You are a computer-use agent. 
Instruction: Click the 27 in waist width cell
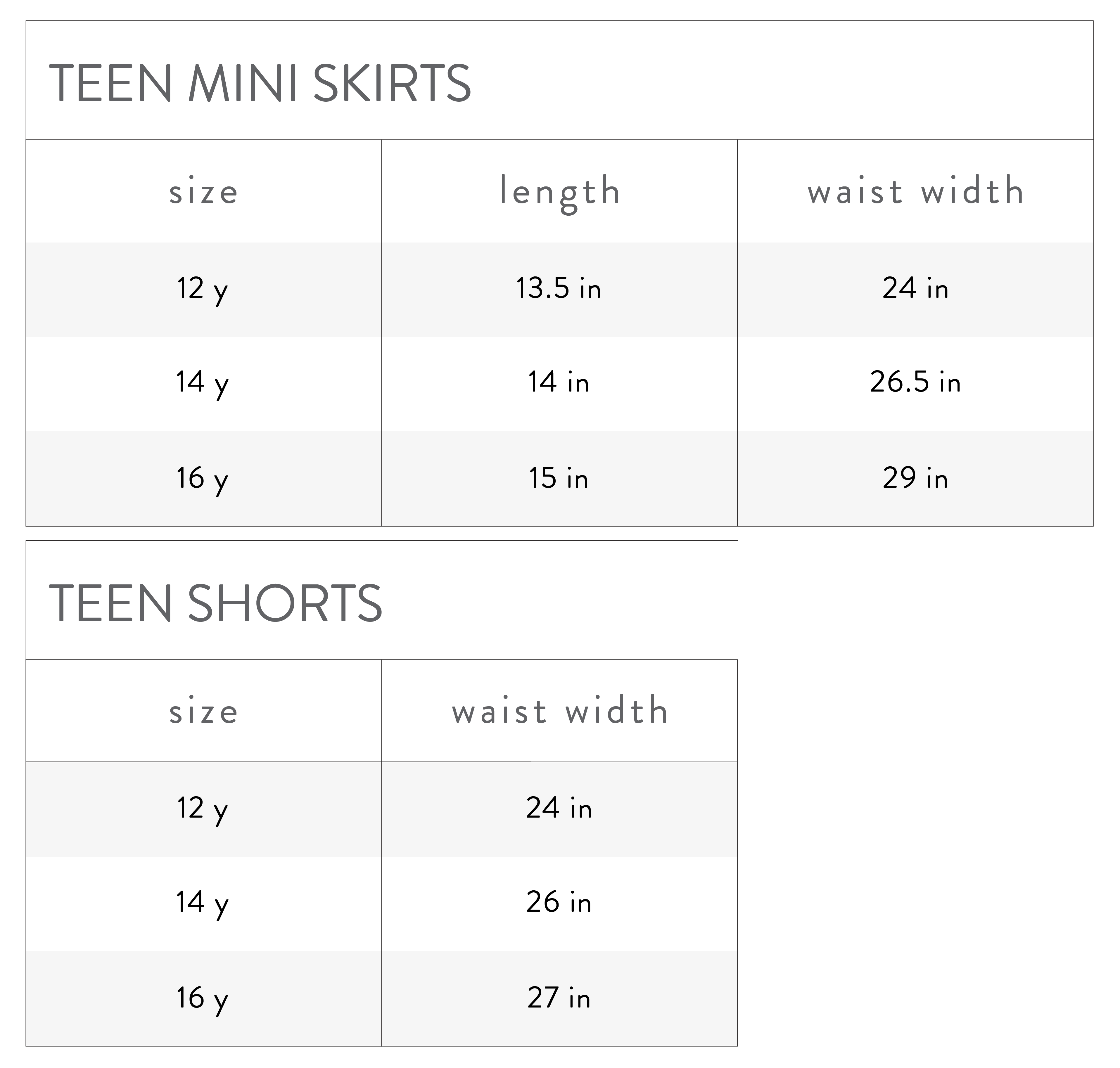[x=559, y=998]
